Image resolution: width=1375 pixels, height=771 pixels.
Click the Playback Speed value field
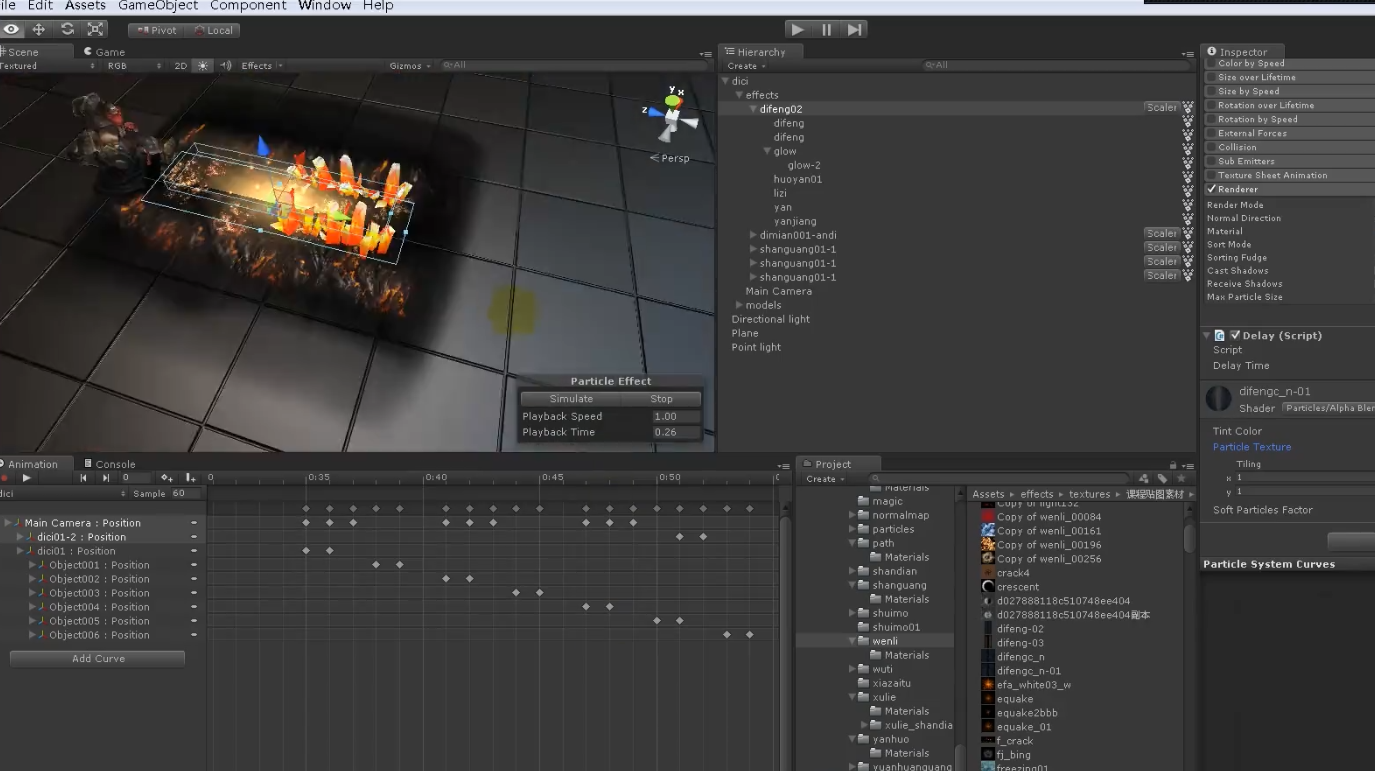[676, 417]
